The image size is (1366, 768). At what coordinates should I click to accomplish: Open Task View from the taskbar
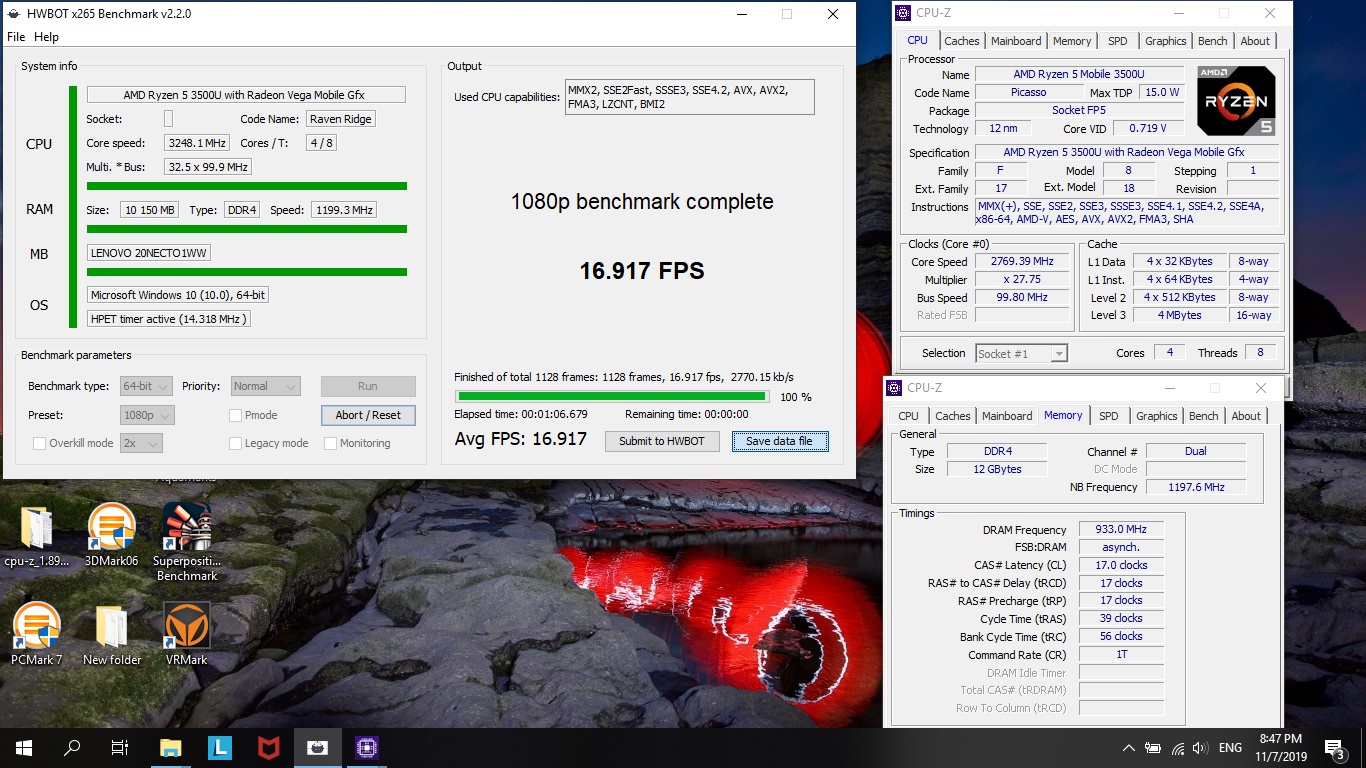[120, 747]
